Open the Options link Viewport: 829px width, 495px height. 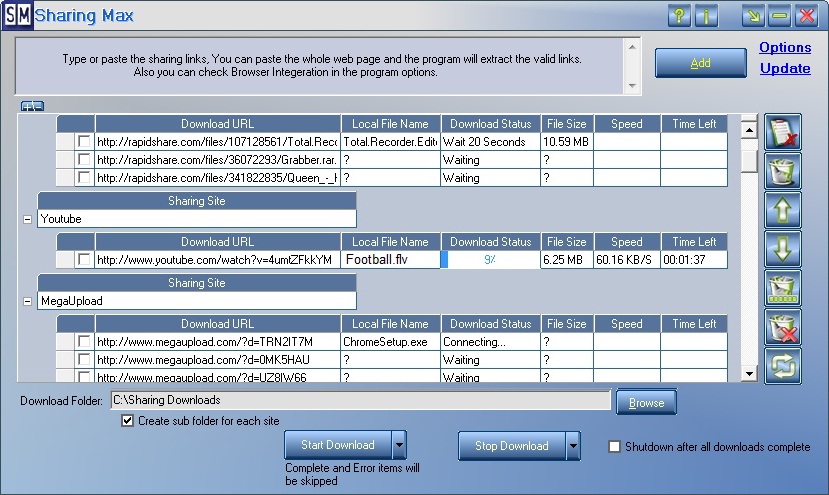[x=785, y=47]
